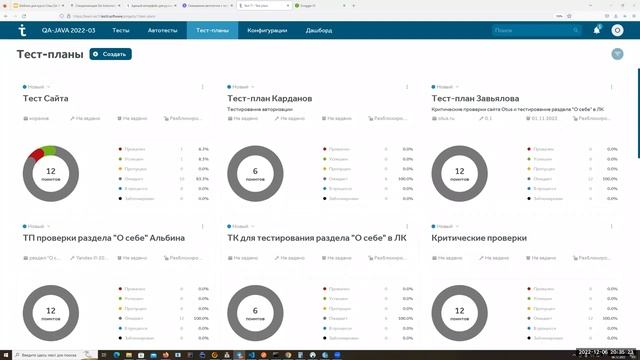Open the Тест-план Карданов test plan
The height and width of the screenshot is (360, 640).
click(270, 98)
